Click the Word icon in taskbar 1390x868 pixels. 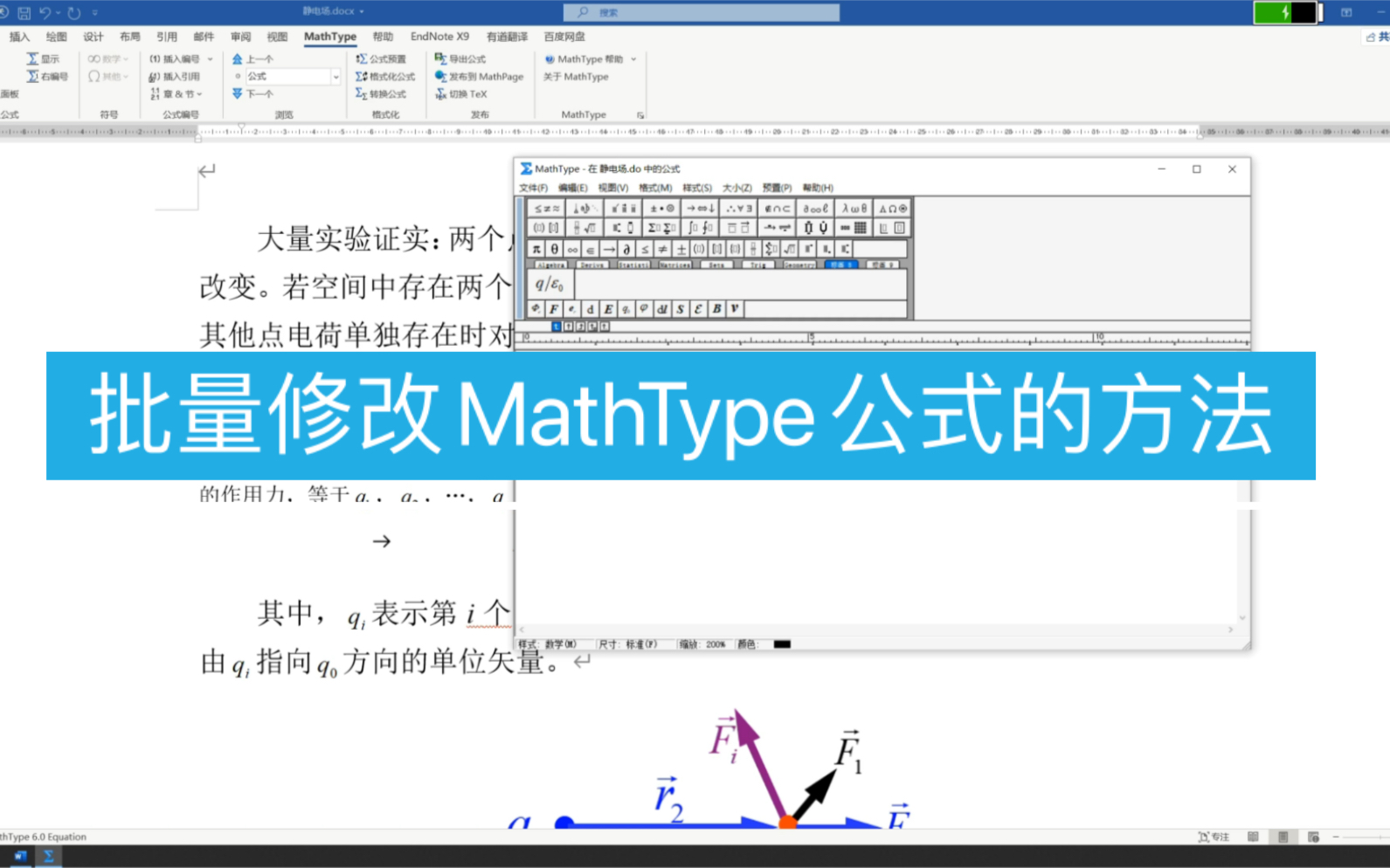coord(19,857)
